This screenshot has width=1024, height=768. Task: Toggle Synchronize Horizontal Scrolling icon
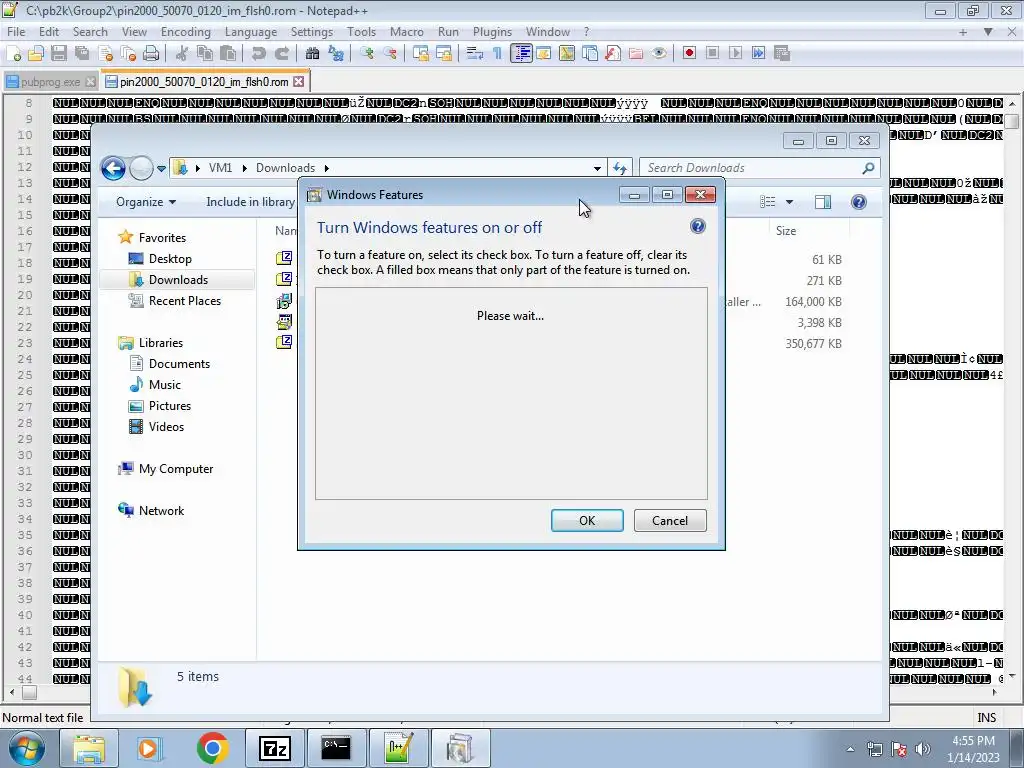[x=444, y=54]
